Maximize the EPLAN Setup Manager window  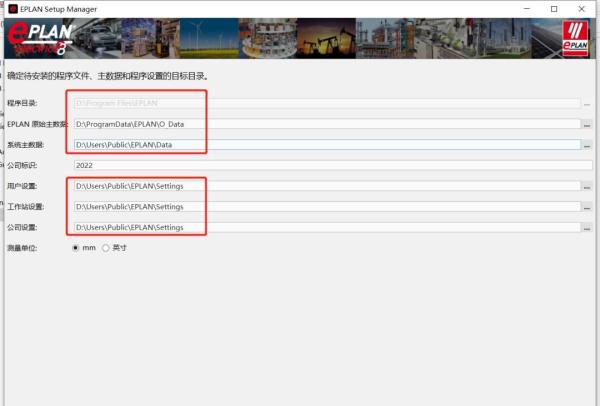point(554,9)
